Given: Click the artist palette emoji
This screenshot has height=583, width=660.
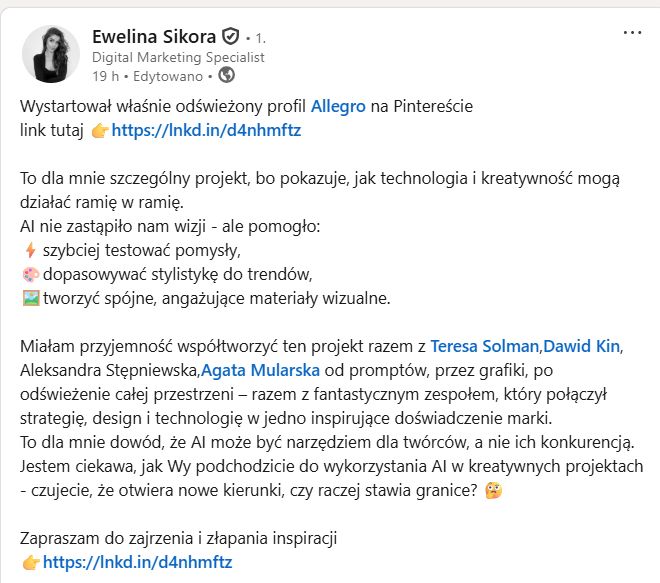Looking at the screenshot, I should coord(29,274).
